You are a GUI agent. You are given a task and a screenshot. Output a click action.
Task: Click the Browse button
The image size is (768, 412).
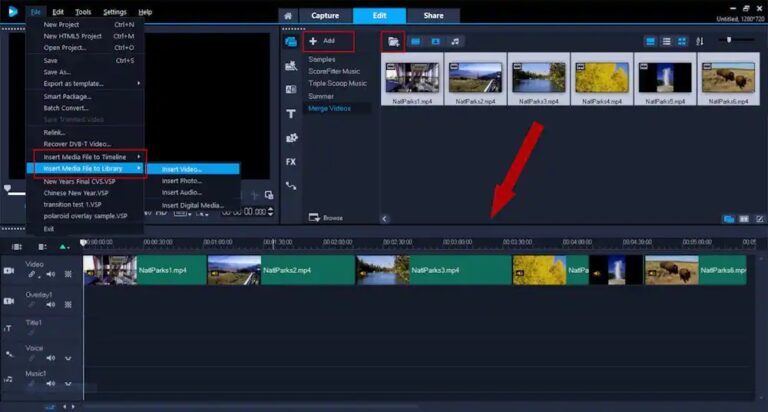(x=326, y=218)
